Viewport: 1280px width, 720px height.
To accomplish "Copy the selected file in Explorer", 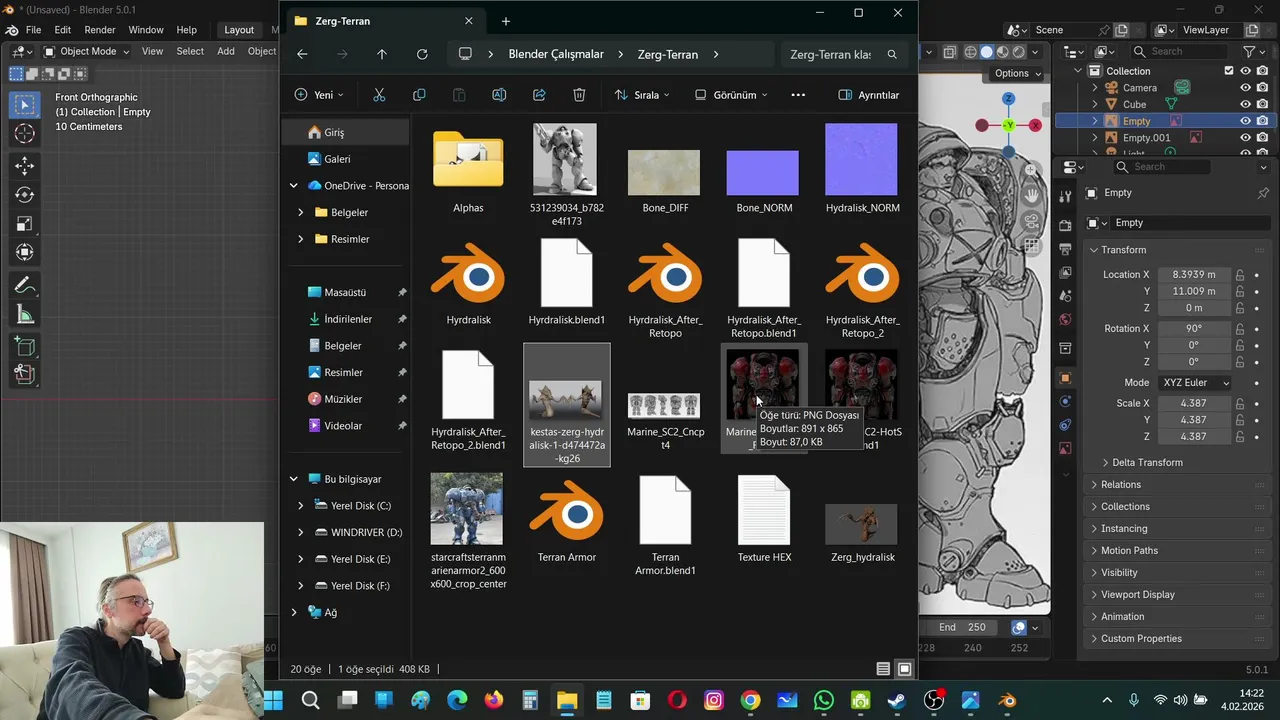I will pyautogui.click(x=419, y=95).
